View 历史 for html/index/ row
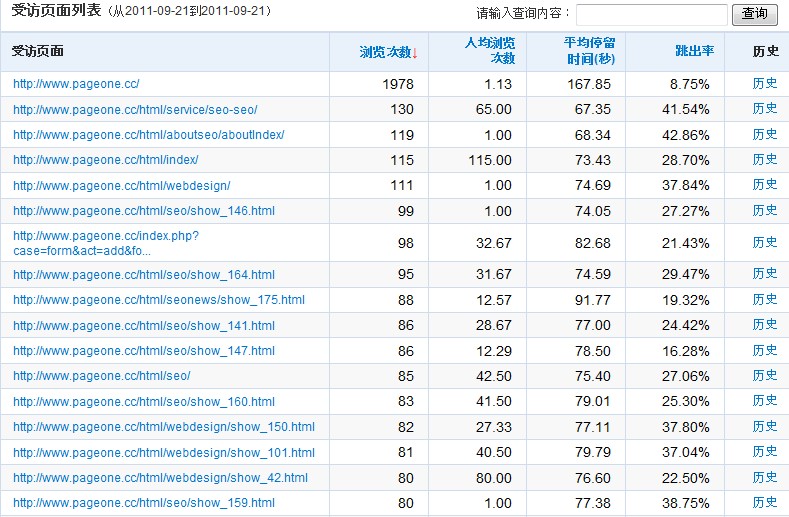The image size is (789, 517). tap(765, 159)
